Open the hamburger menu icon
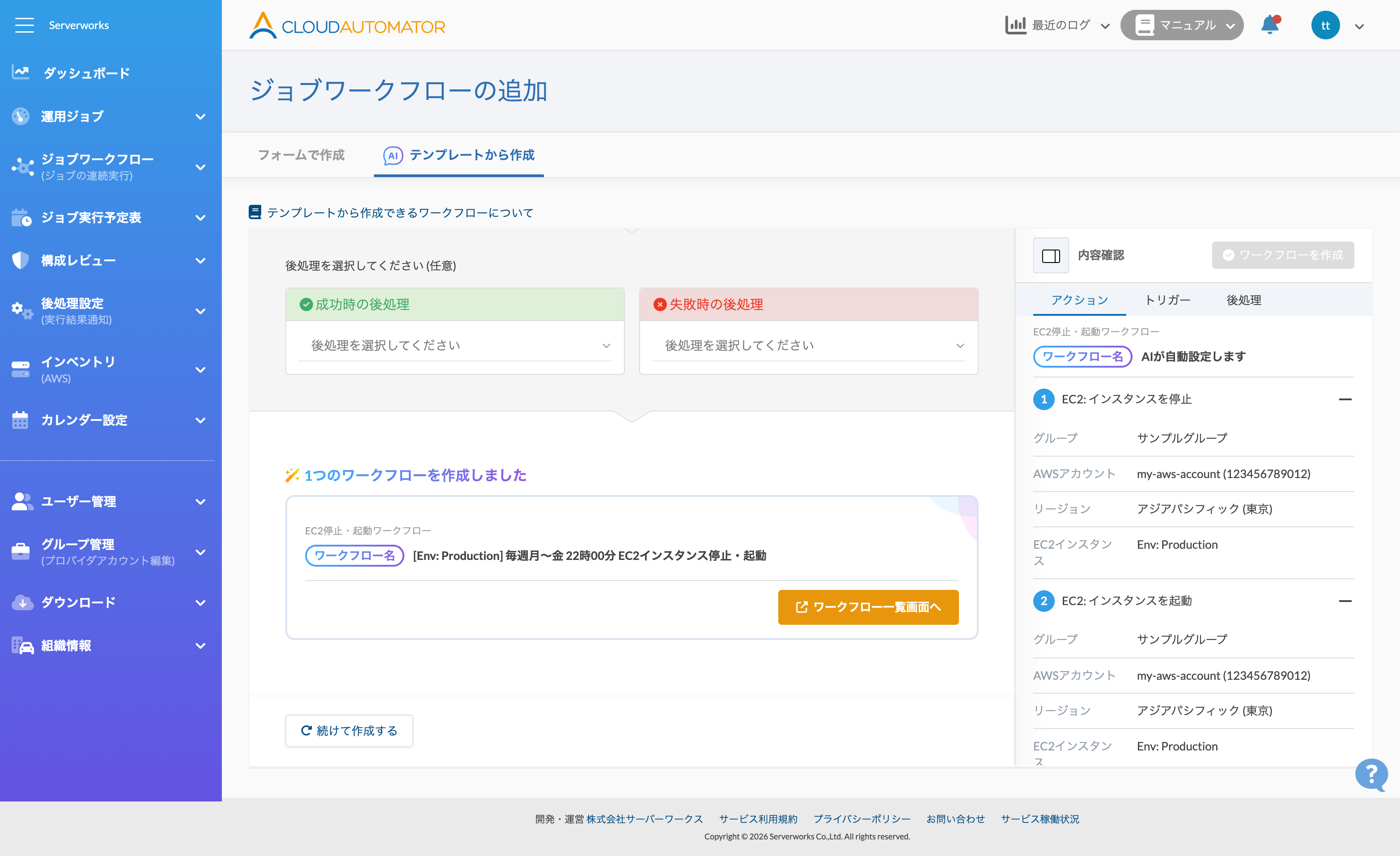This screenshot has height=856, width=1400. pos(24,25)
